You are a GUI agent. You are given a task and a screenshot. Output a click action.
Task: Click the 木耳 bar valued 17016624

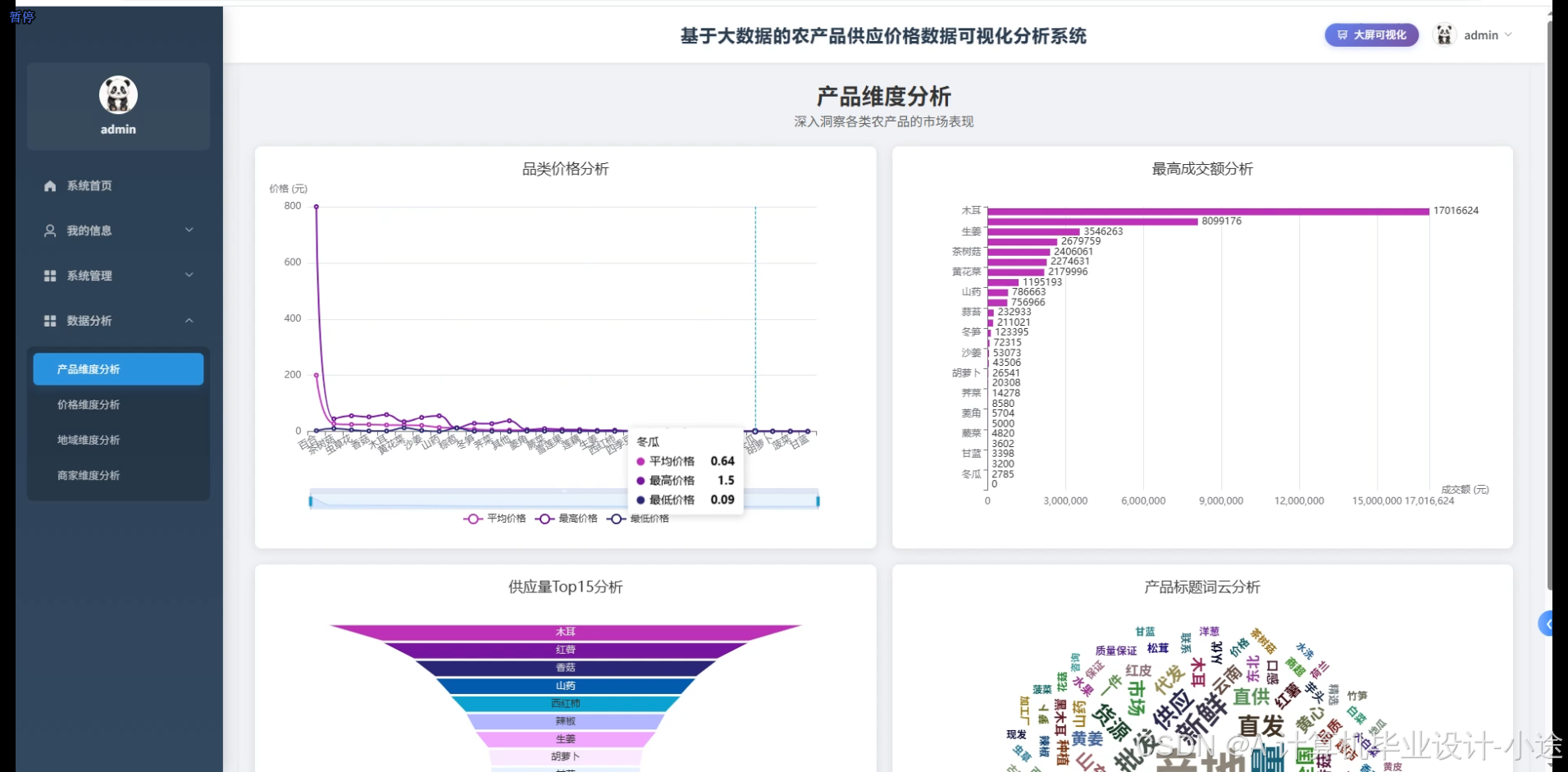1208,211
